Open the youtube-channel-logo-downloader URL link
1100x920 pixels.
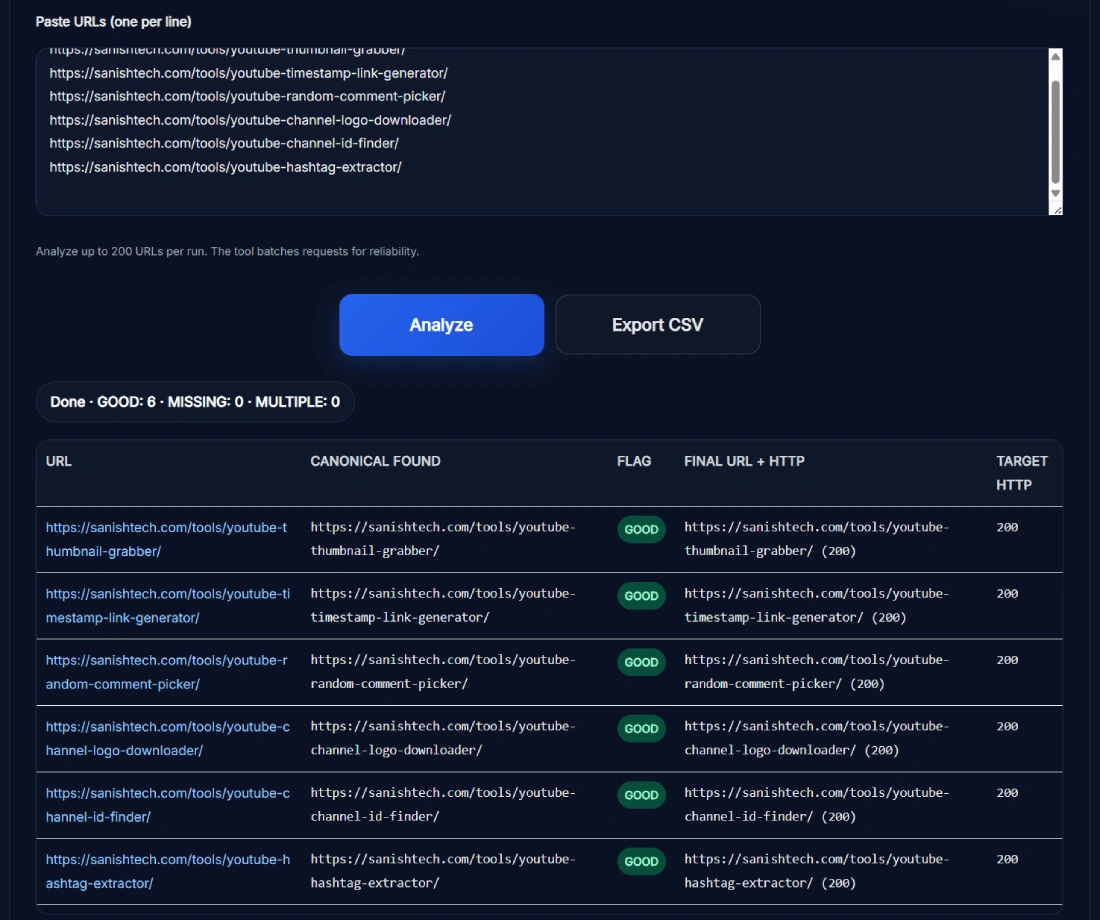(x=166, y=738)
